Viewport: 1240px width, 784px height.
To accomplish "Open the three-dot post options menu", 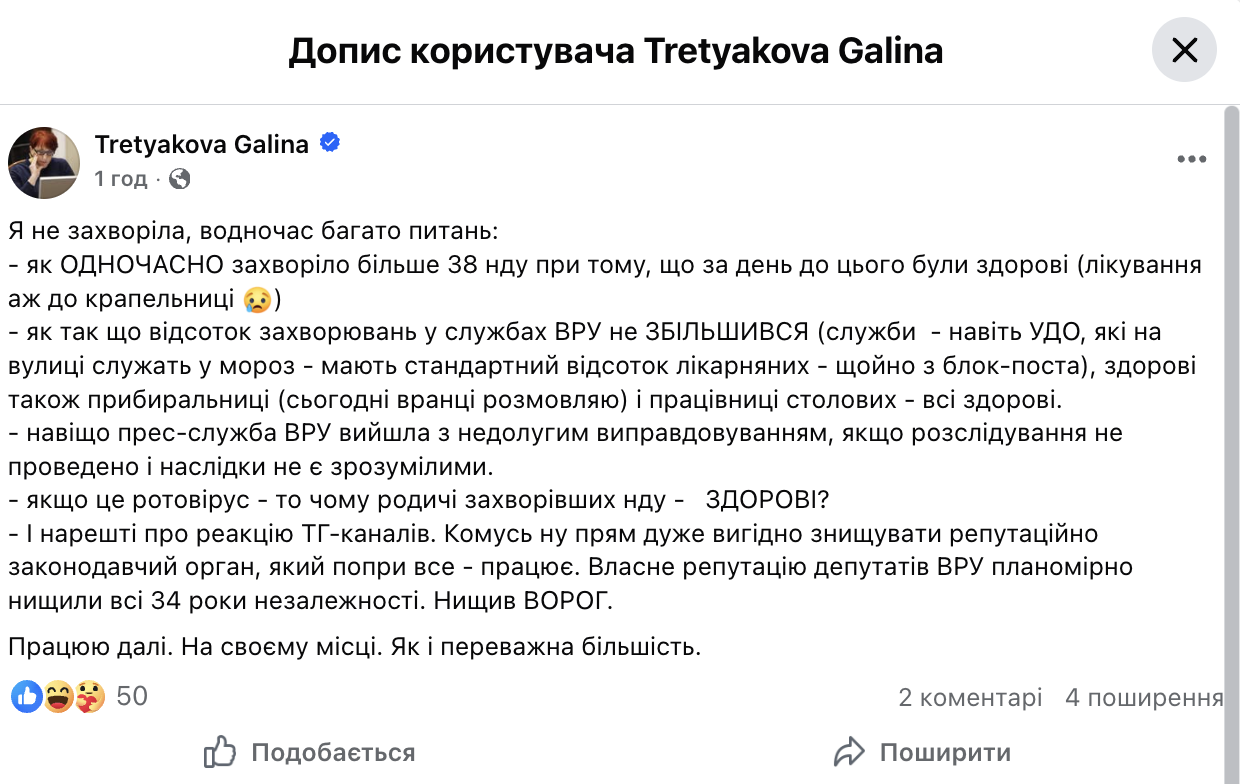I will (x=1192, y=159).
